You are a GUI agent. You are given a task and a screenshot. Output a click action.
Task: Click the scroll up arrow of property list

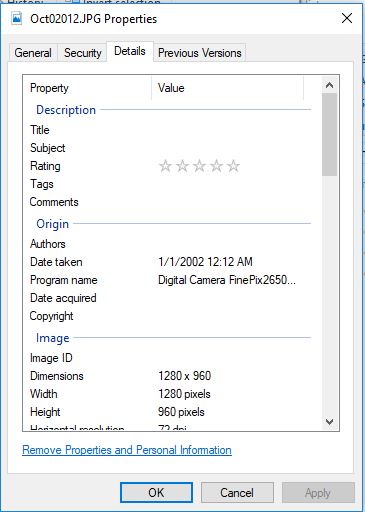pos(329,85)
